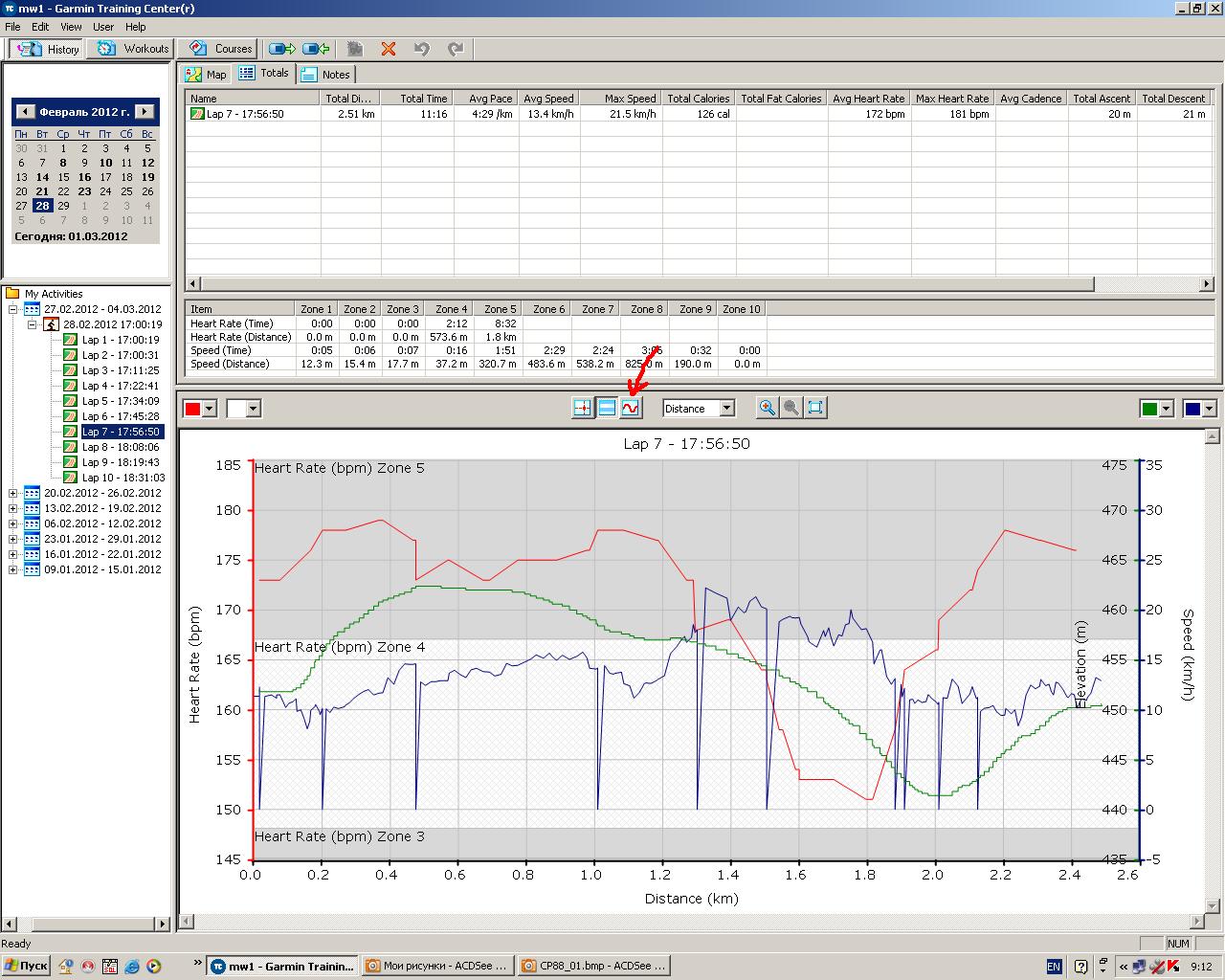The height and width of the screenshot is (980, 1225).
Task: Select Lap 8 - 18:08:06 in tree
Action: (x=121, y=447)
